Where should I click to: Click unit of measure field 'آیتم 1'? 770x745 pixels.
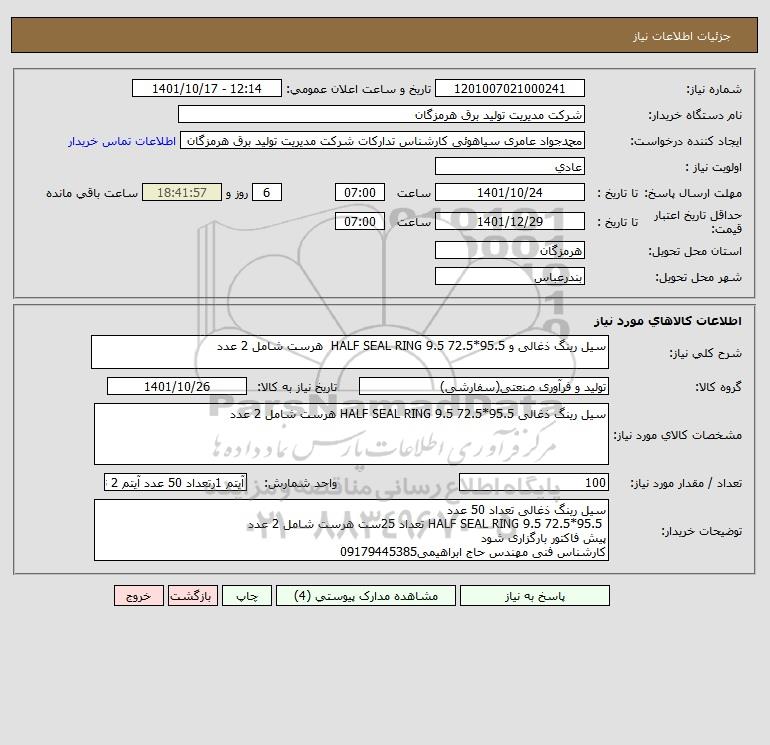pos(176,483)
